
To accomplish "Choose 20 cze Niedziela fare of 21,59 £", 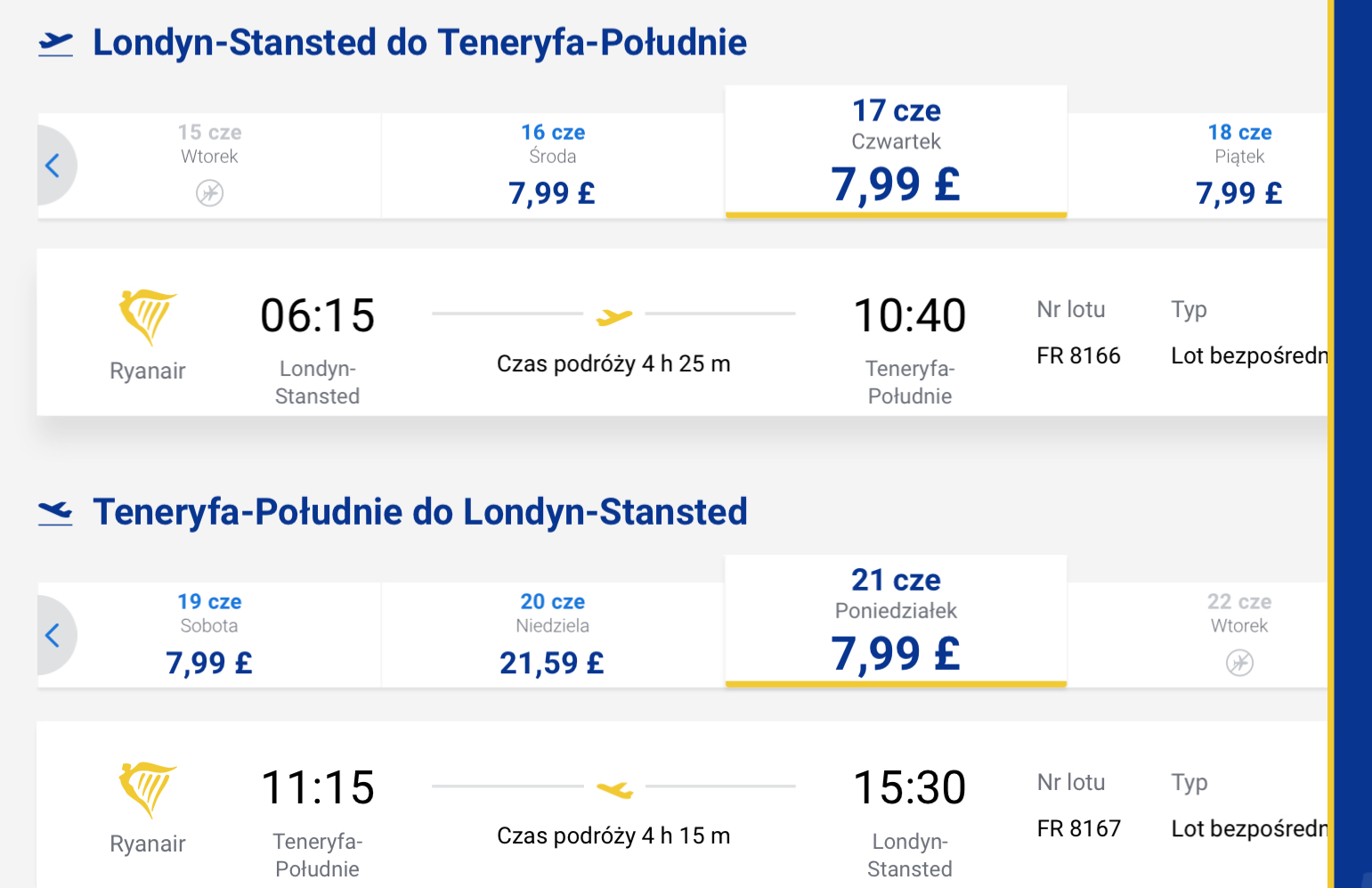I will click(x=553, y=635).
